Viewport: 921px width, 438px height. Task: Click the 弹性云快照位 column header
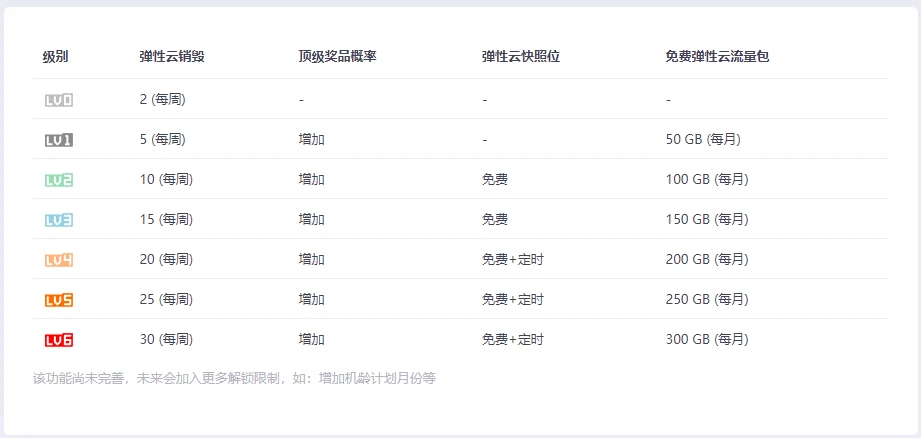521,57
